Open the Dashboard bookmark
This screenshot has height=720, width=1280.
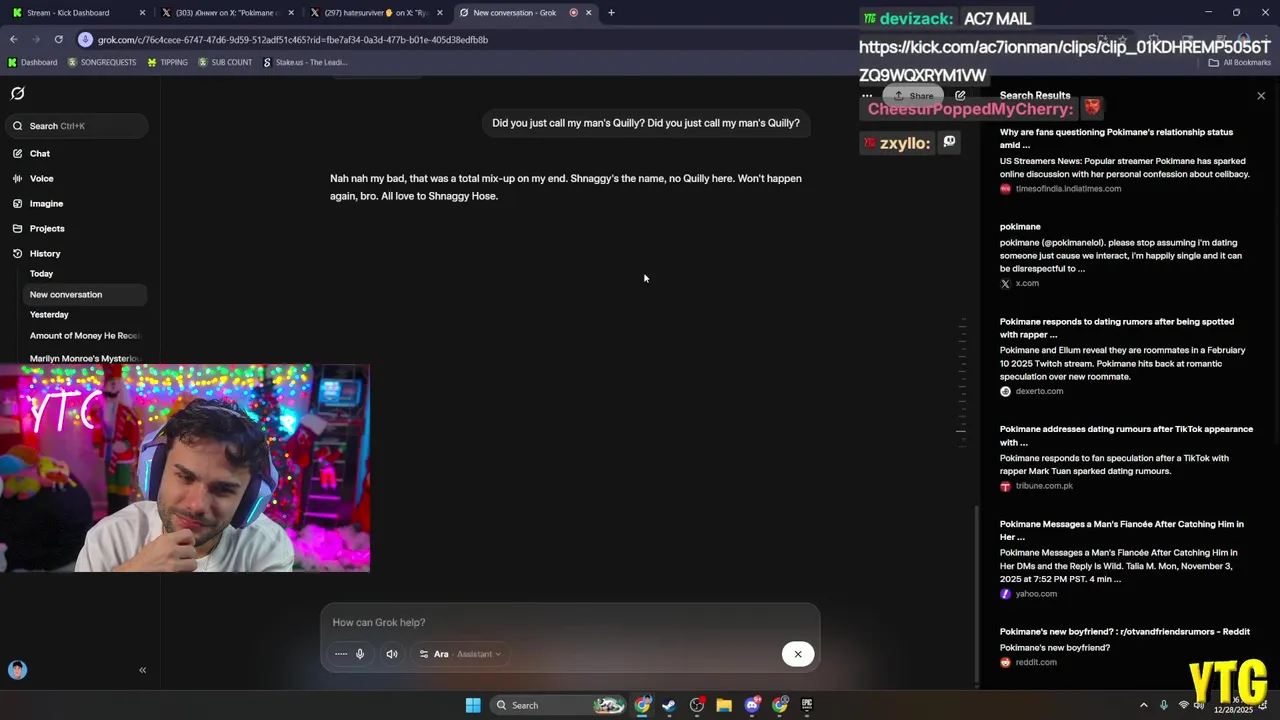pos(32,62)
